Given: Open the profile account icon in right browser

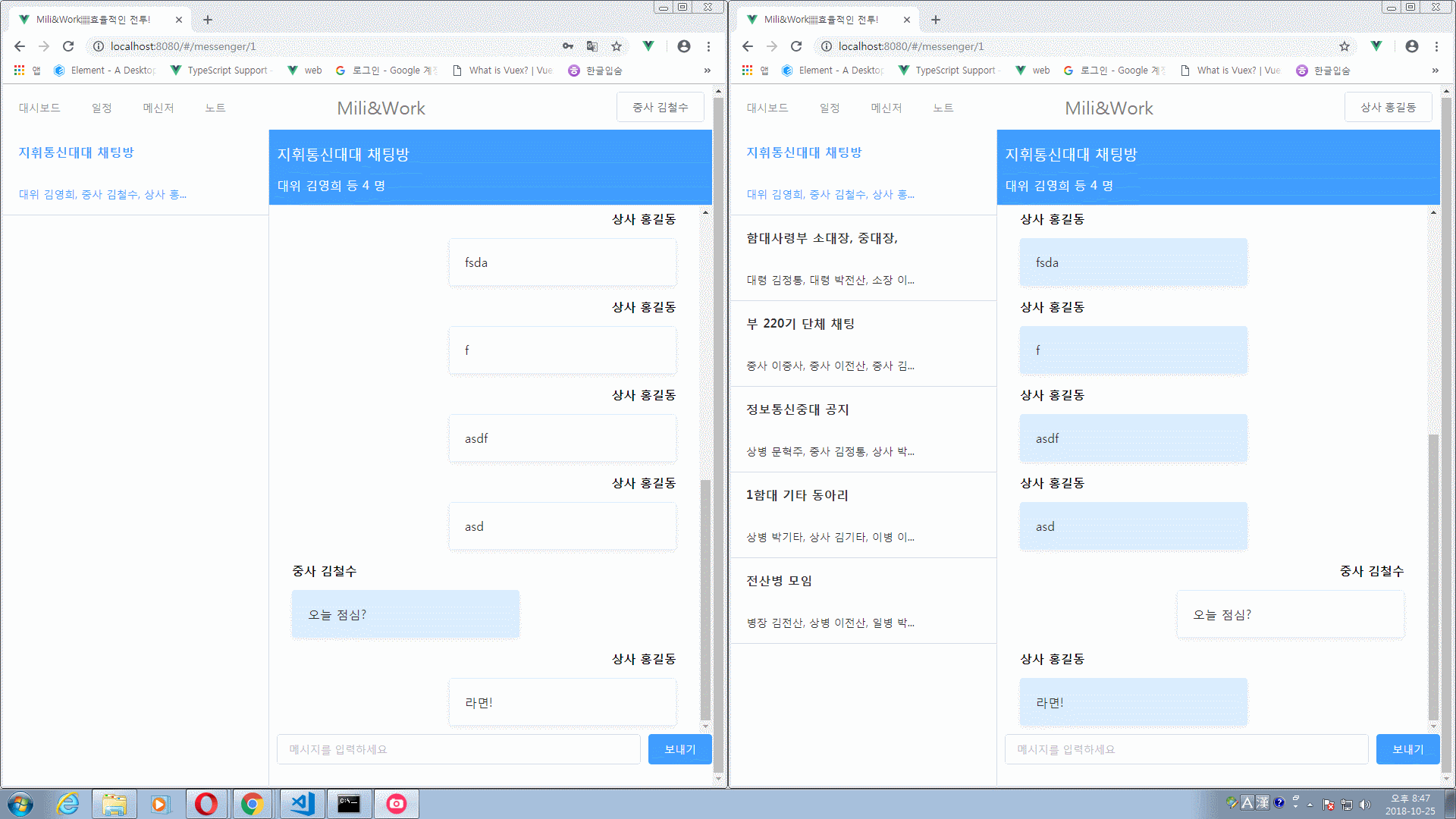Looking at the screenshot, I should pyautogui.click(x=1412, y=46).
